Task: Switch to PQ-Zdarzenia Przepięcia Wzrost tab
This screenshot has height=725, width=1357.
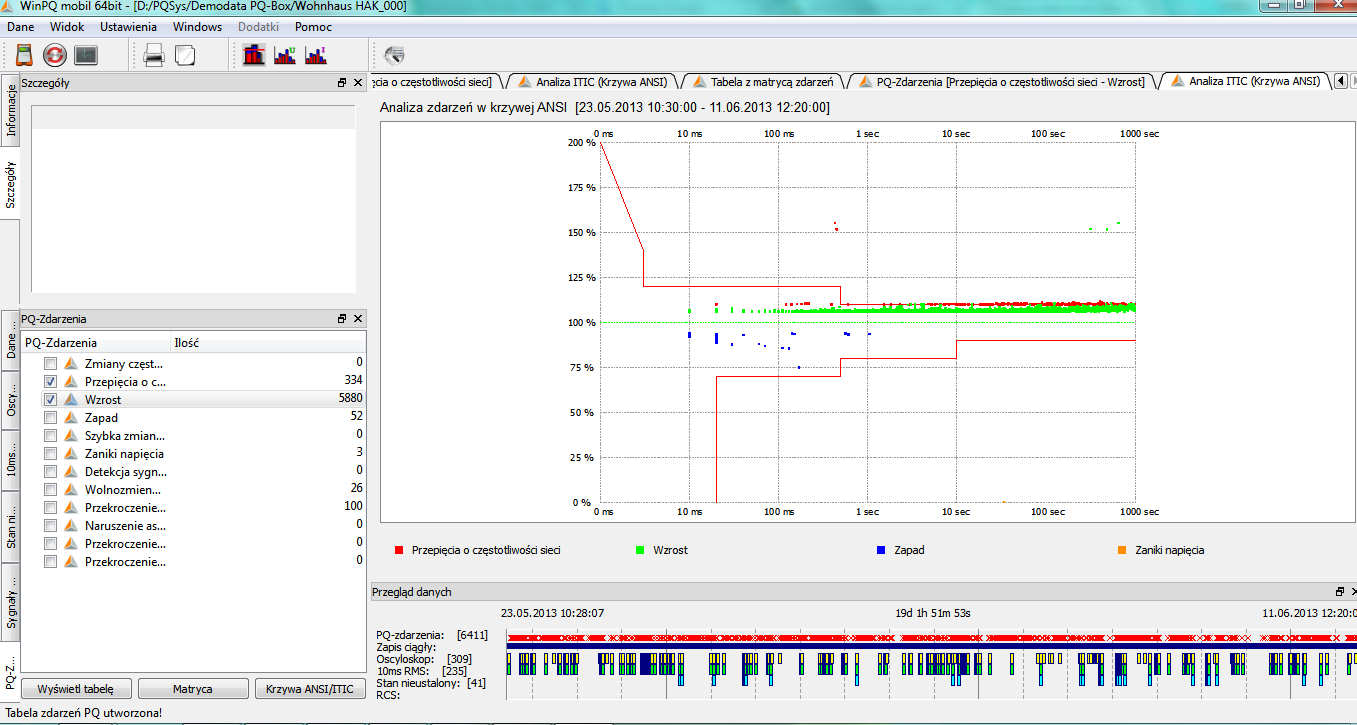Action: click(x=1003, y=82)
